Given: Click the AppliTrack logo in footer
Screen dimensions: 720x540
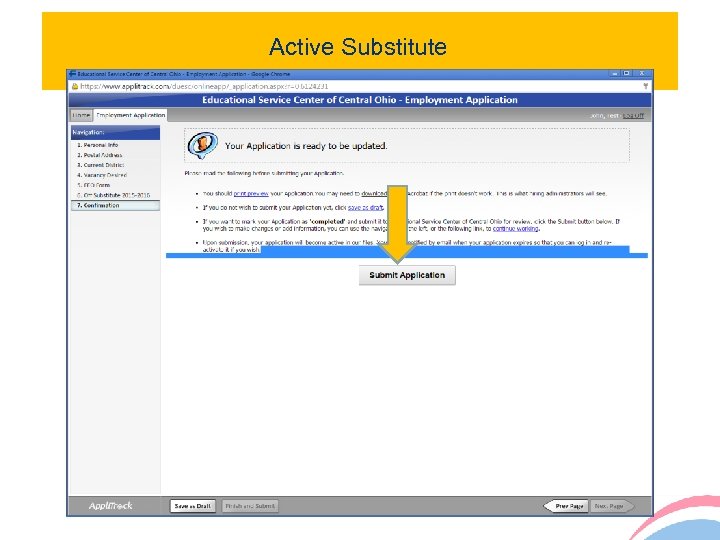Looking at the screenshot, I should tap(110, 506).
